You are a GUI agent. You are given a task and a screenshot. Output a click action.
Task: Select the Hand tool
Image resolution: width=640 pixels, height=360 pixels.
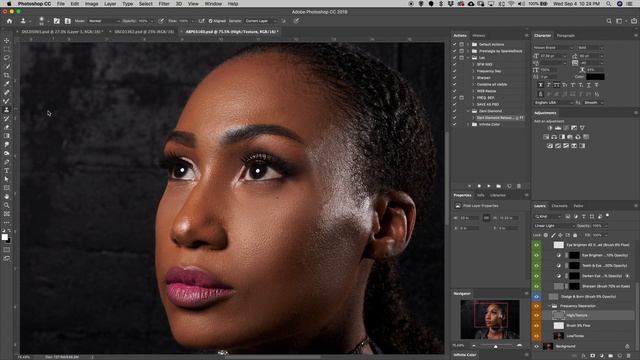point(7,196)
